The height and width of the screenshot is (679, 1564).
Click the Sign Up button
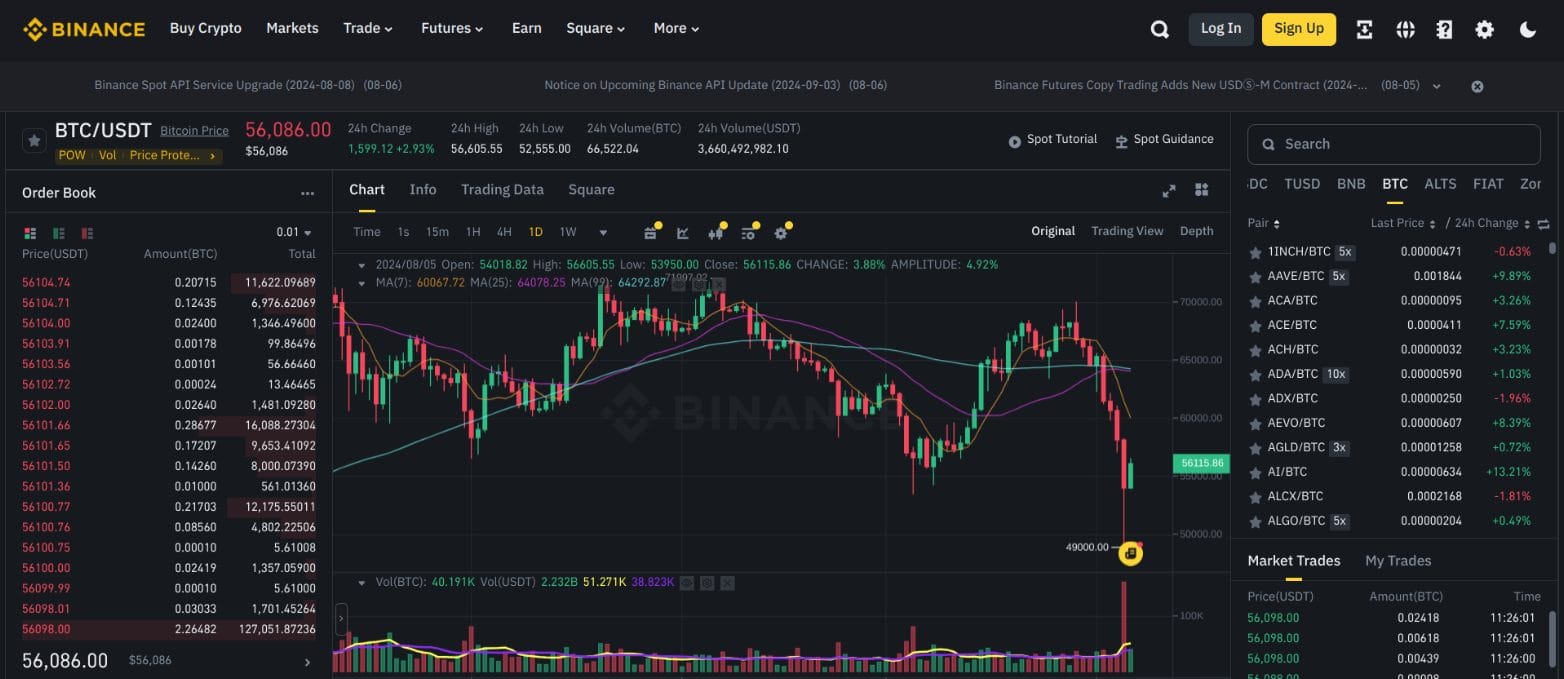tap(1299, 29)
